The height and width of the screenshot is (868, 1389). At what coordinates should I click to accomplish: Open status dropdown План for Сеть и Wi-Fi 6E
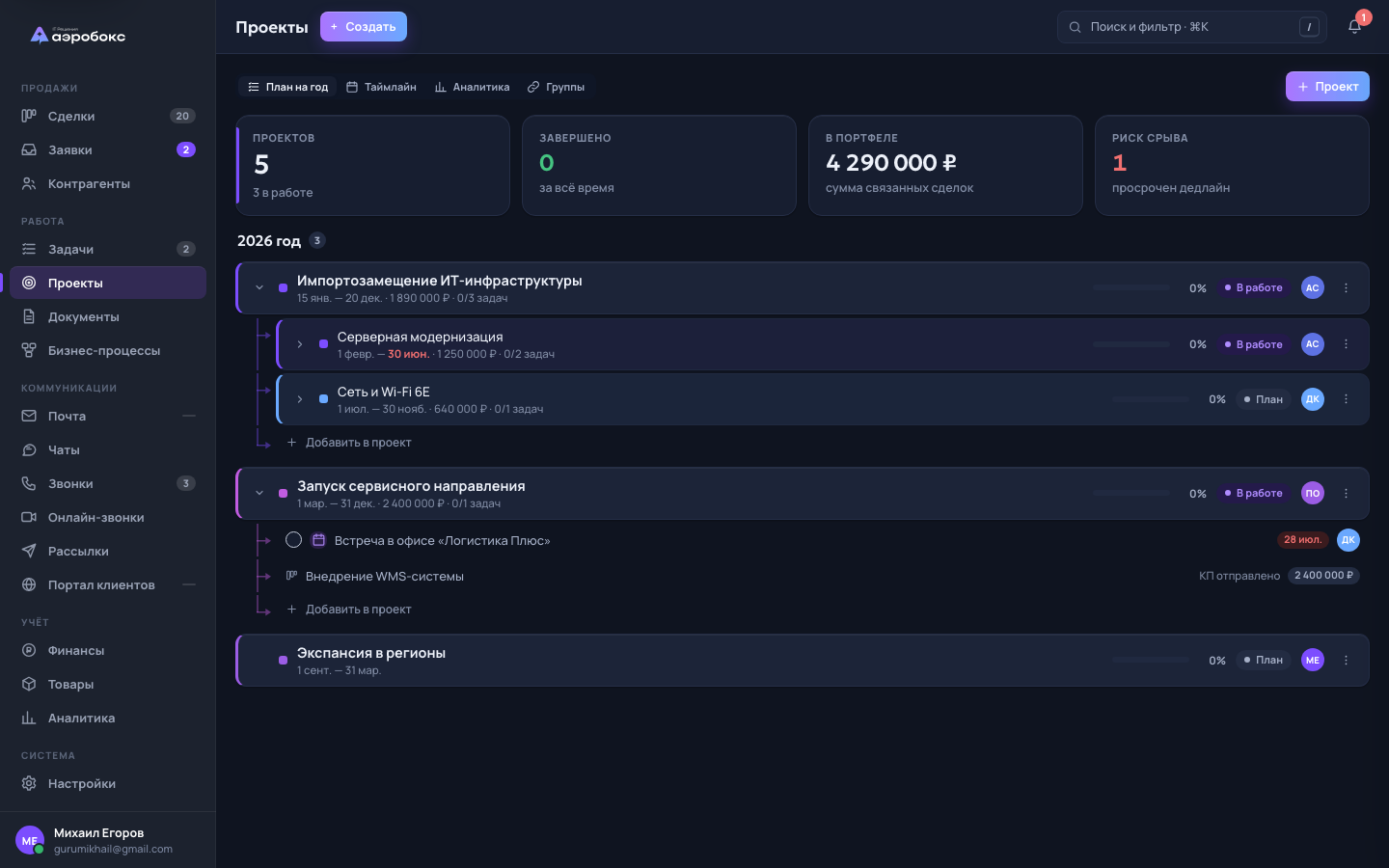(x=1264, y=399)
